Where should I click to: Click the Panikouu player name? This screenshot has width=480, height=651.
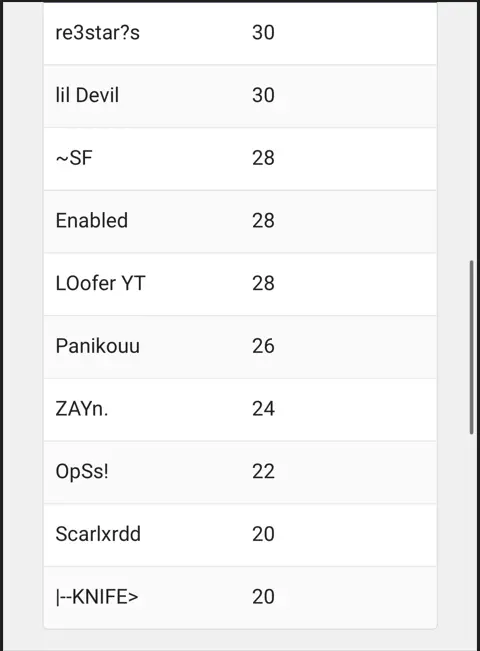pyautogui.click(x=98, y=346)
